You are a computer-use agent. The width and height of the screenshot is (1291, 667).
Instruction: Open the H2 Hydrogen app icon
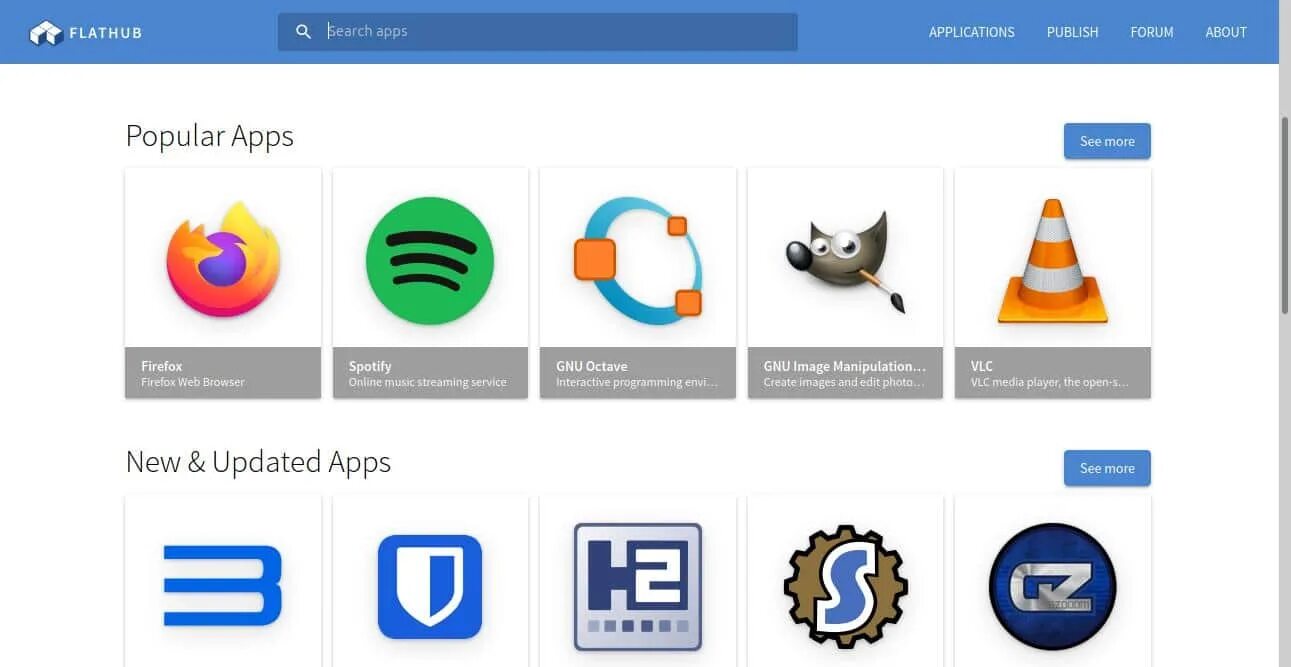tap(638, 587)
